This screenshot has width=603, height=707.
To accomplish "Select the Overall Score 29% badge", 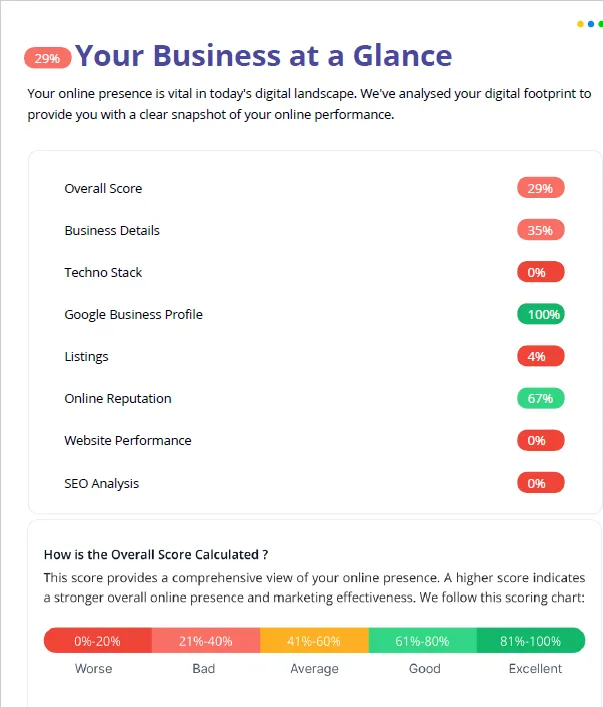I will [x=540, y=188].
